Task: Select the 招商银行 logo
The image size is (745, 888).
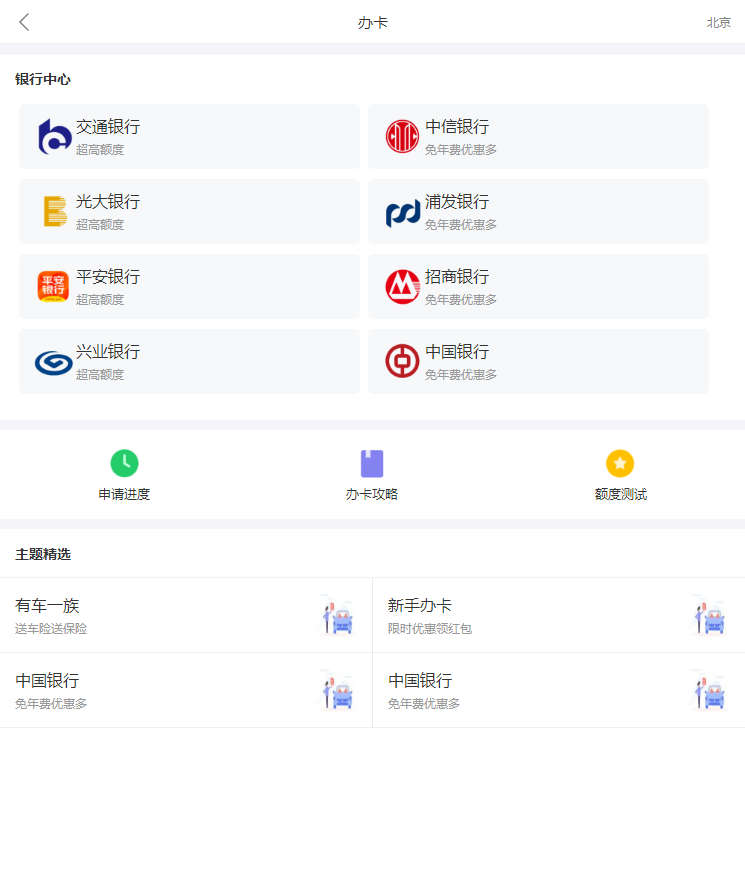Action: [x=402, y=287]
